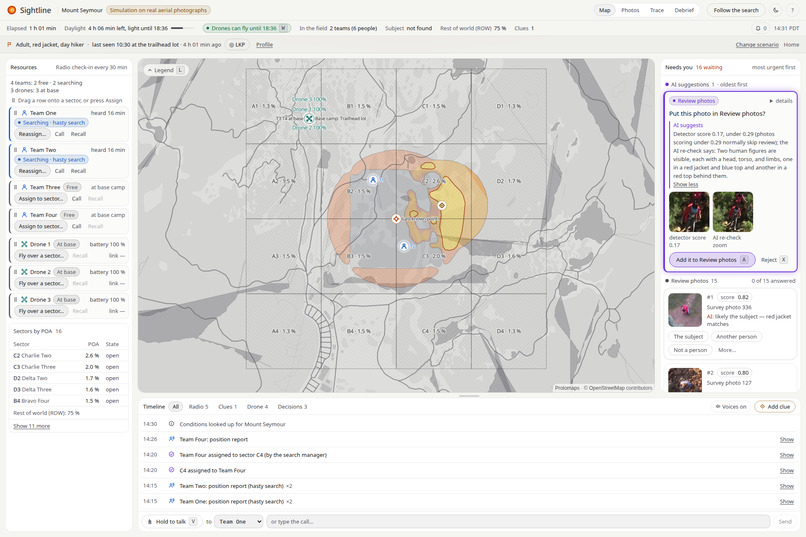Grab the drag handle on Drone 1 row
This screenshot has height=537, width=806.
15,244
